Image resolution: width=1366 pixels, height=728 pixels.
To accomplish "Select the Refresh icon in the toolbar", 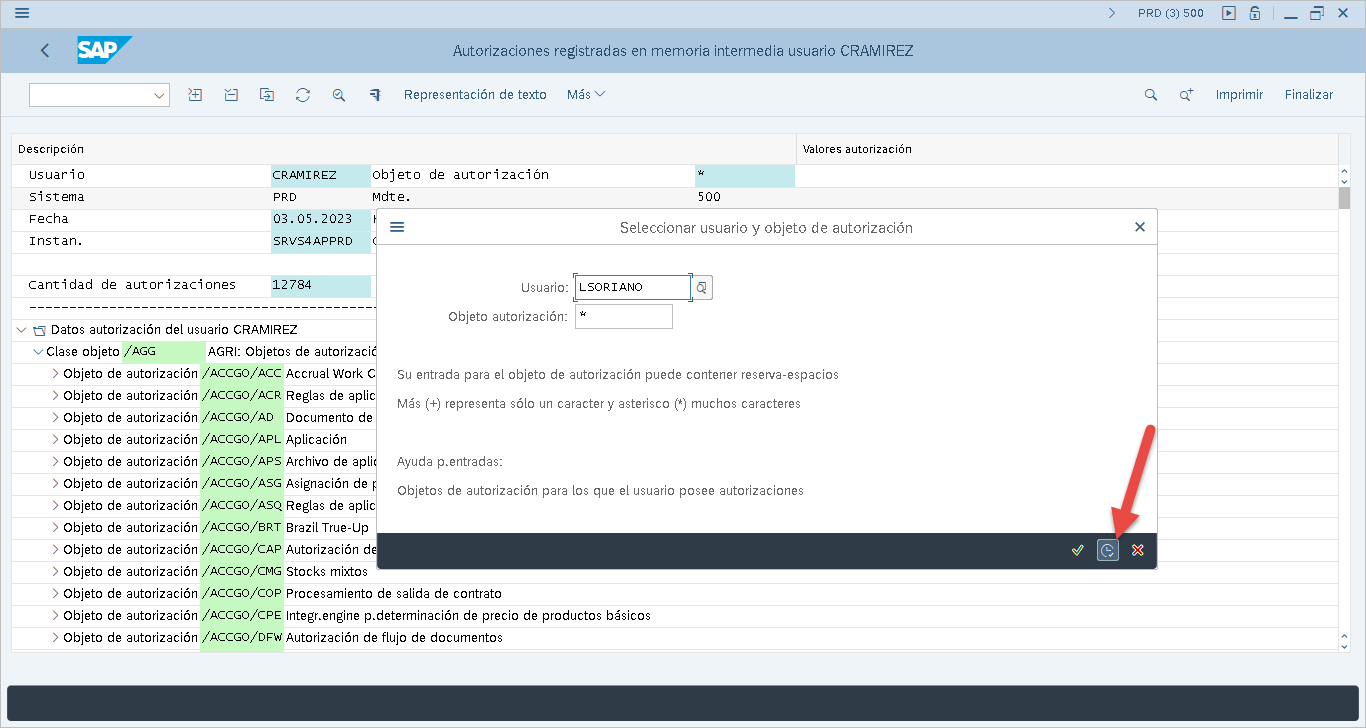I will tap(303, 94).
